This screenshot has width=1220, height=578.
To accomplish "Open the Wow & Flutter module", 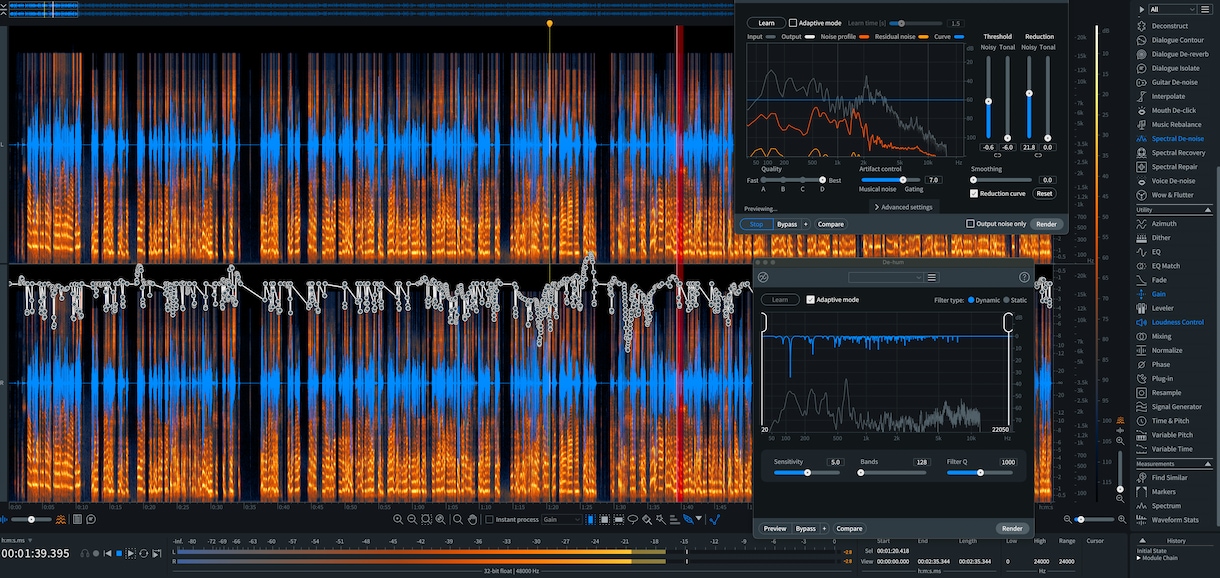I will point(1172,195).
